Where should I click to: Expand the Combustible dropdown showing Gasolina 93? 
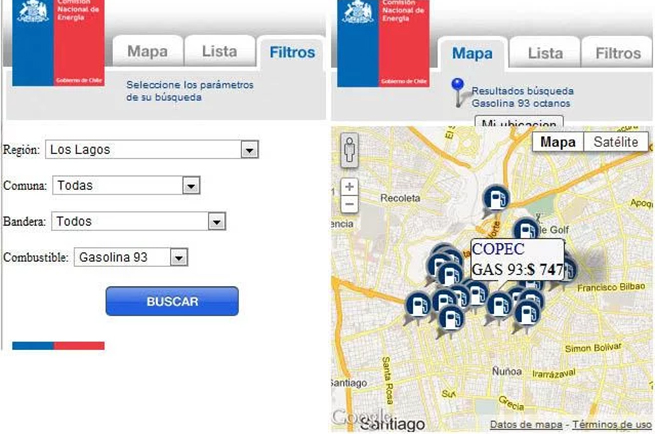click(x=131, y=257)
